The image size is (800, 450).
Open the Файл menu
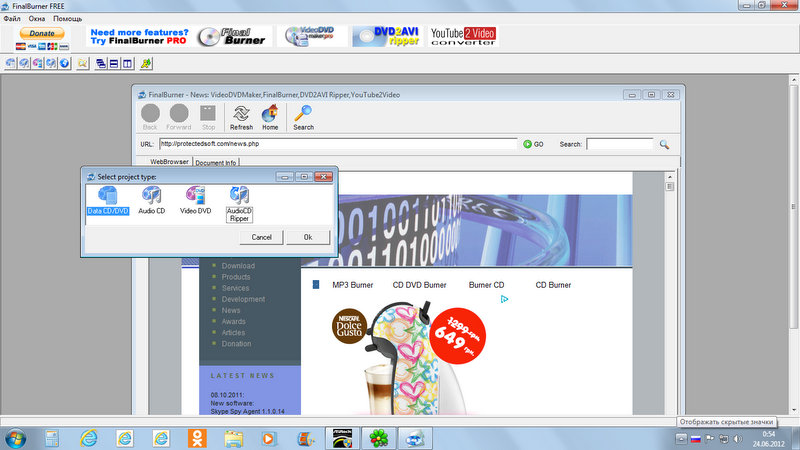tap(12, 18)
